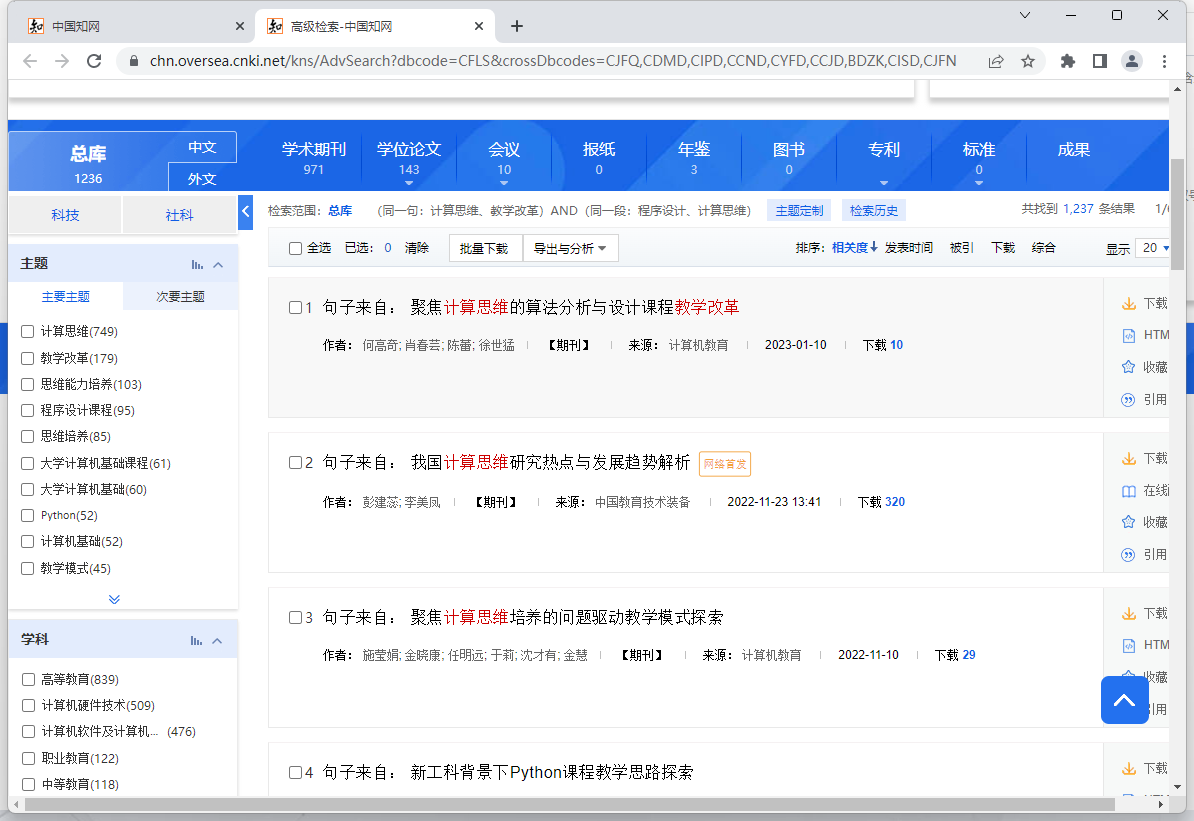Screen dimensions: 1194x821
Task: Switch to the 学位论文 tab
Action: pos(408,148)
